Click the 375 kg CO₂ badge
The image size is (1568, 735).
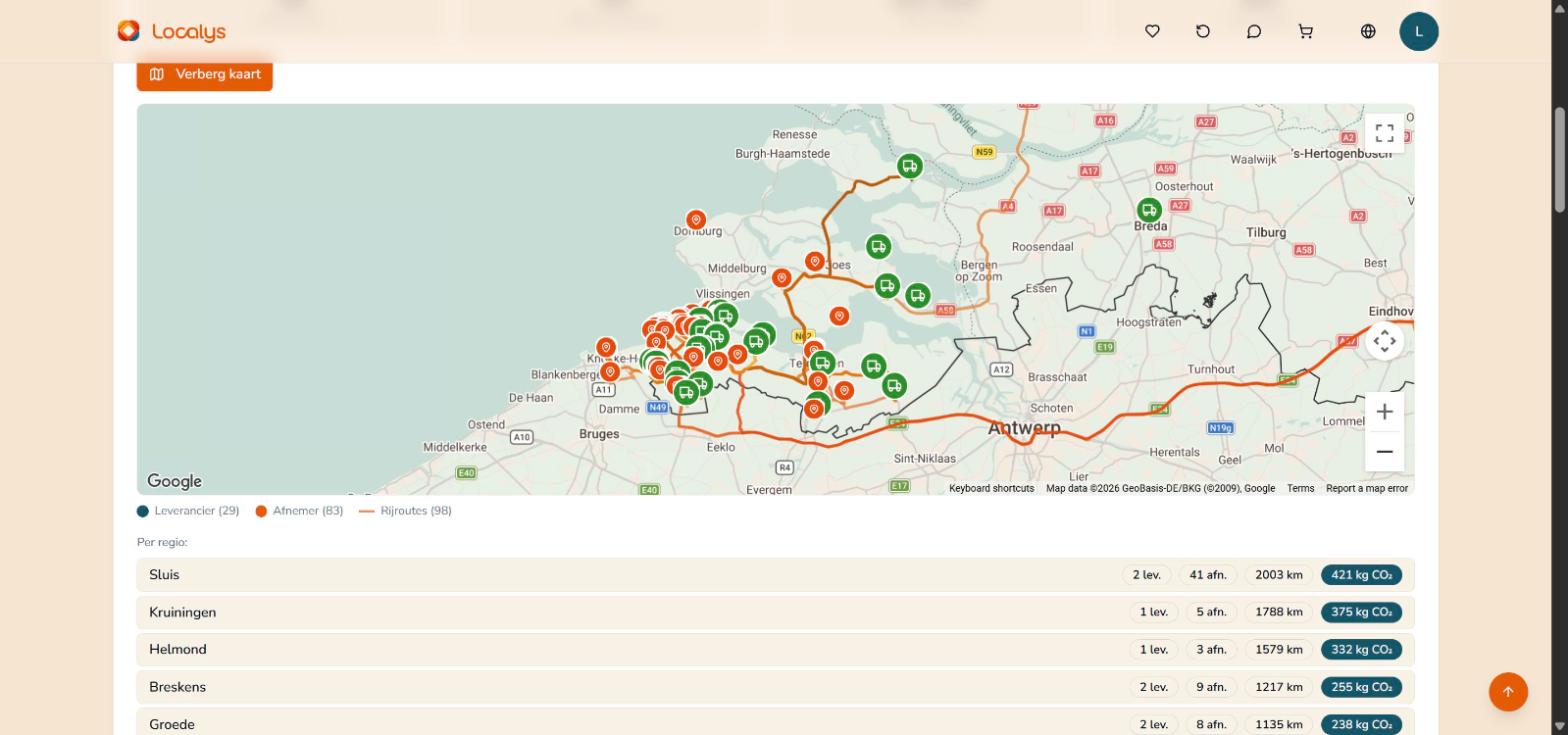point(1361,612)
